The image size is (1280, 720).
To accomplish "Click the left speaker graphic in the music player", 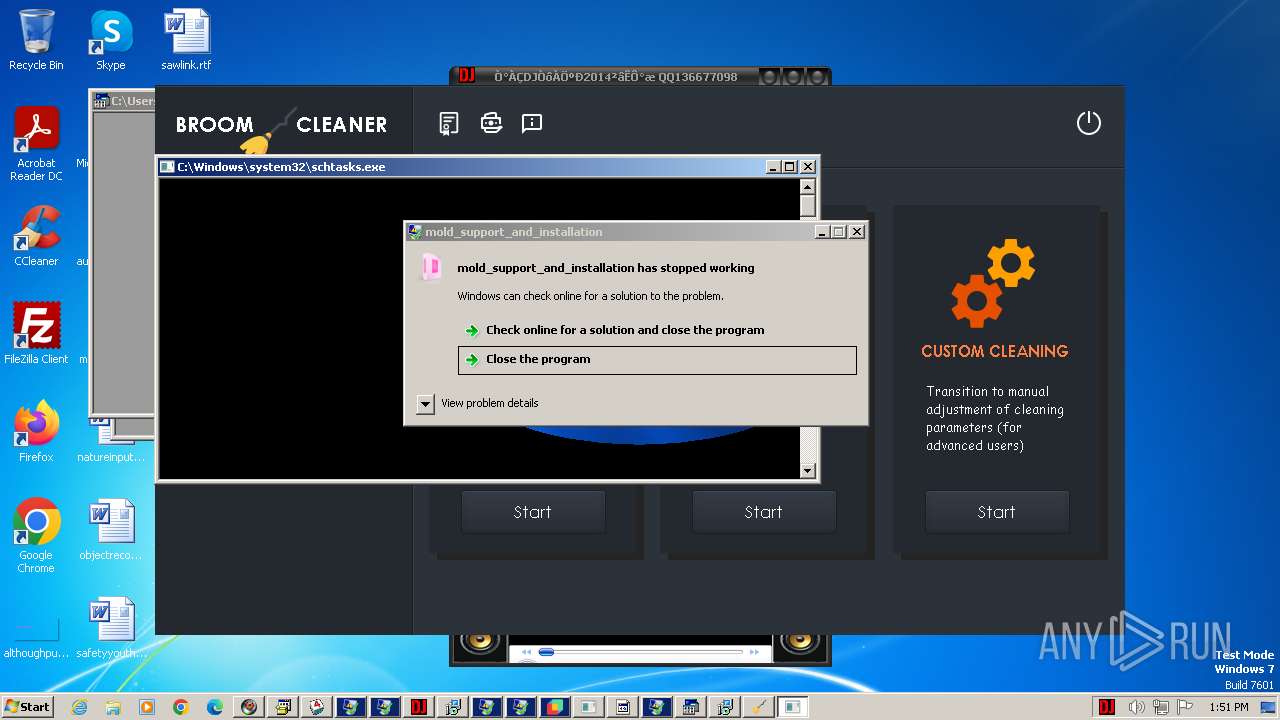I will point(479,645).
